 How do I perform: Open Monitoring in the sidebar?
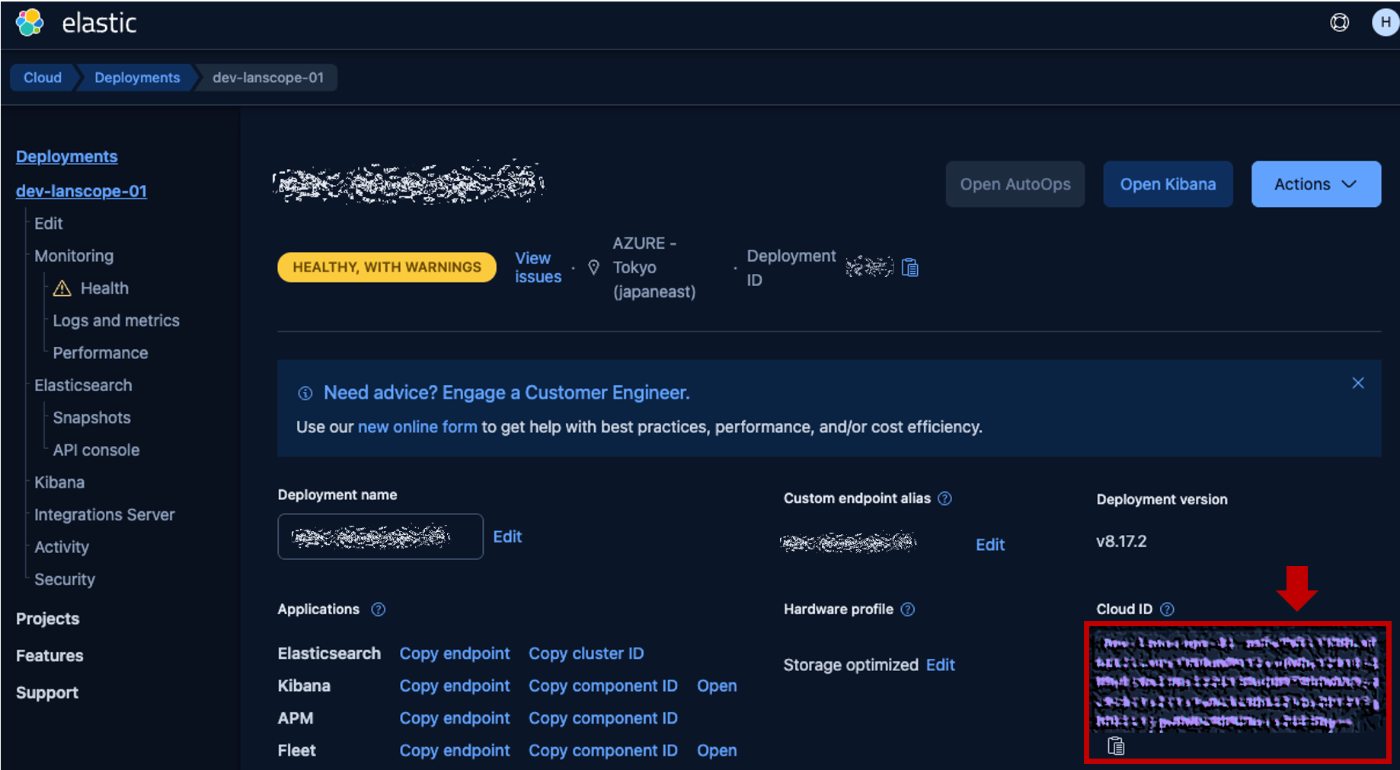point(74,256)
